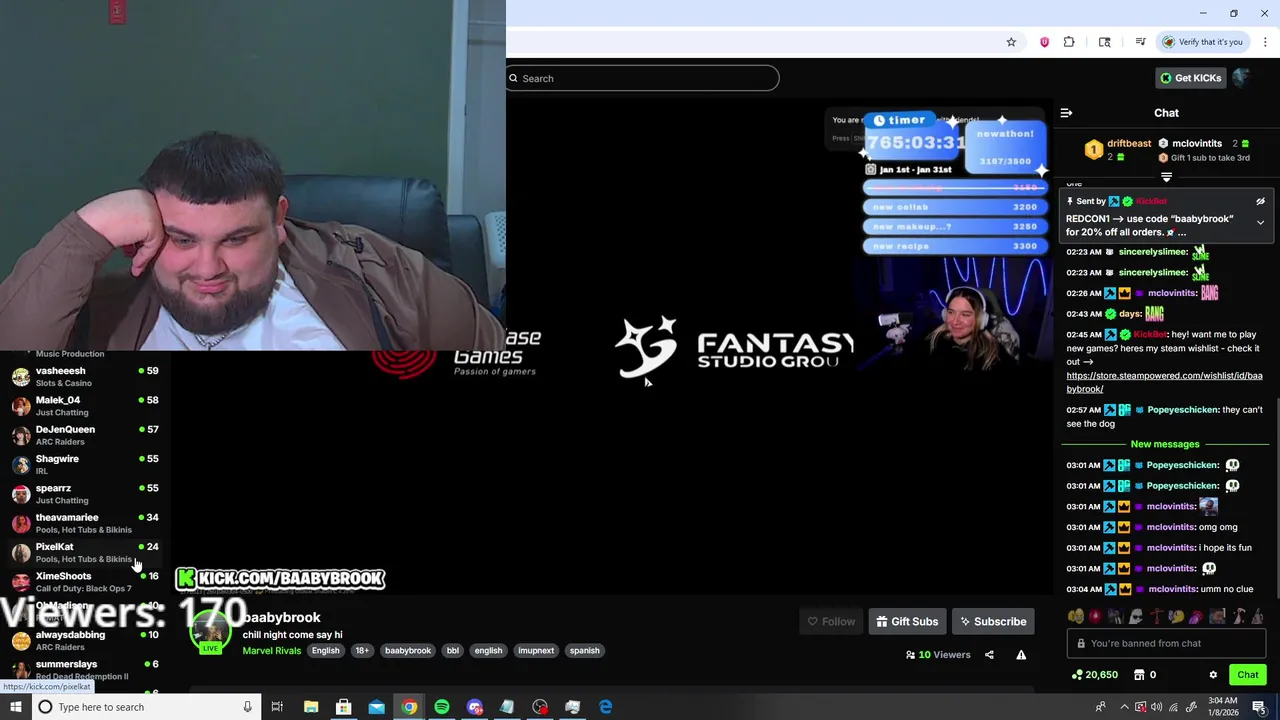Click the Verify that it's you button

click(1203, 42)
